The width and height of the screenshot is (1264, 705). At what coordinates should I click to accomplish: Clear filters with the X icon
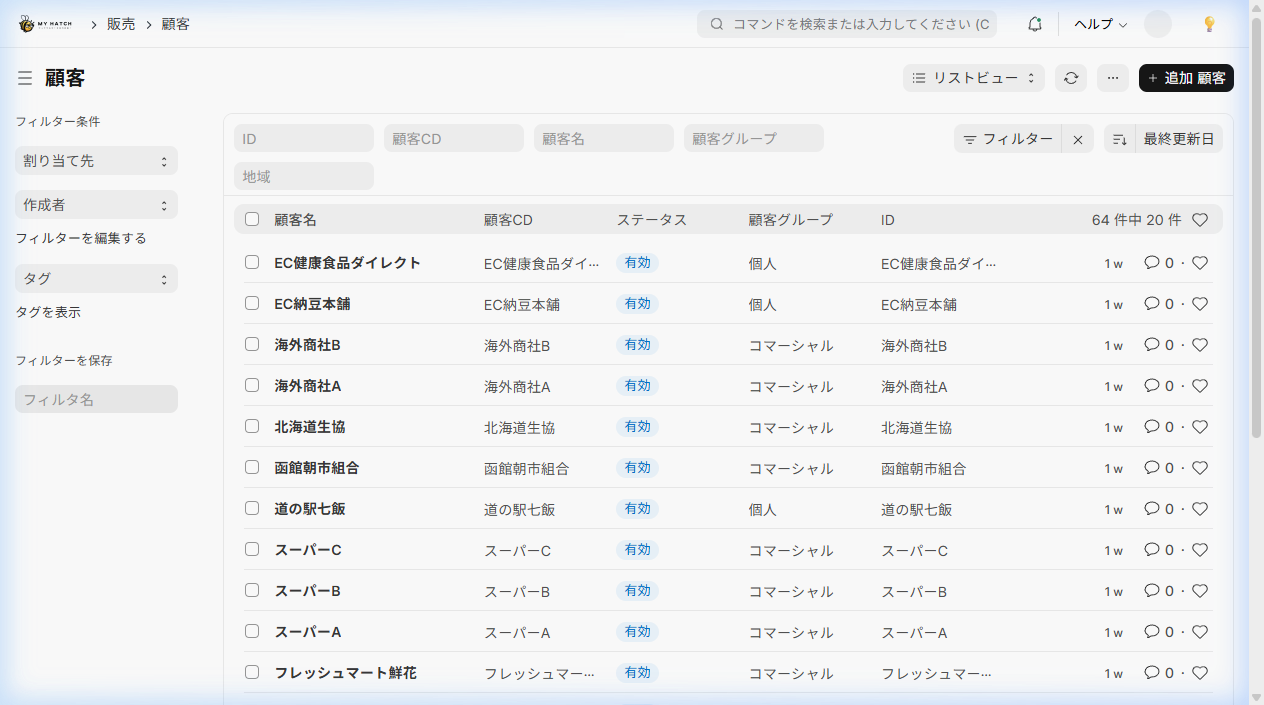1078,140
